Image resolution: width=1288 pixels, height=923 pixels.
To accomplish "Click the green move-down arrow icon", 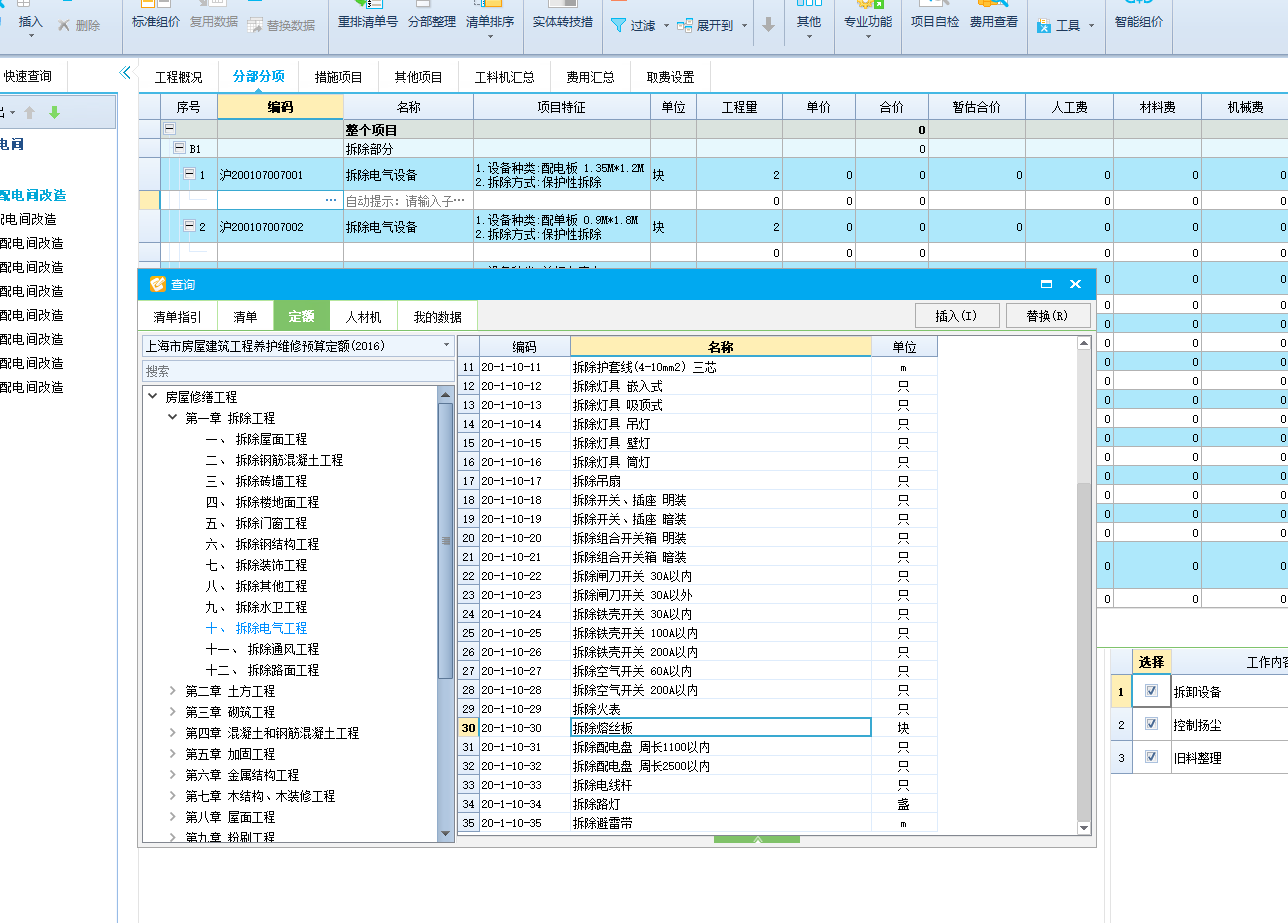I will coord(54,113).
